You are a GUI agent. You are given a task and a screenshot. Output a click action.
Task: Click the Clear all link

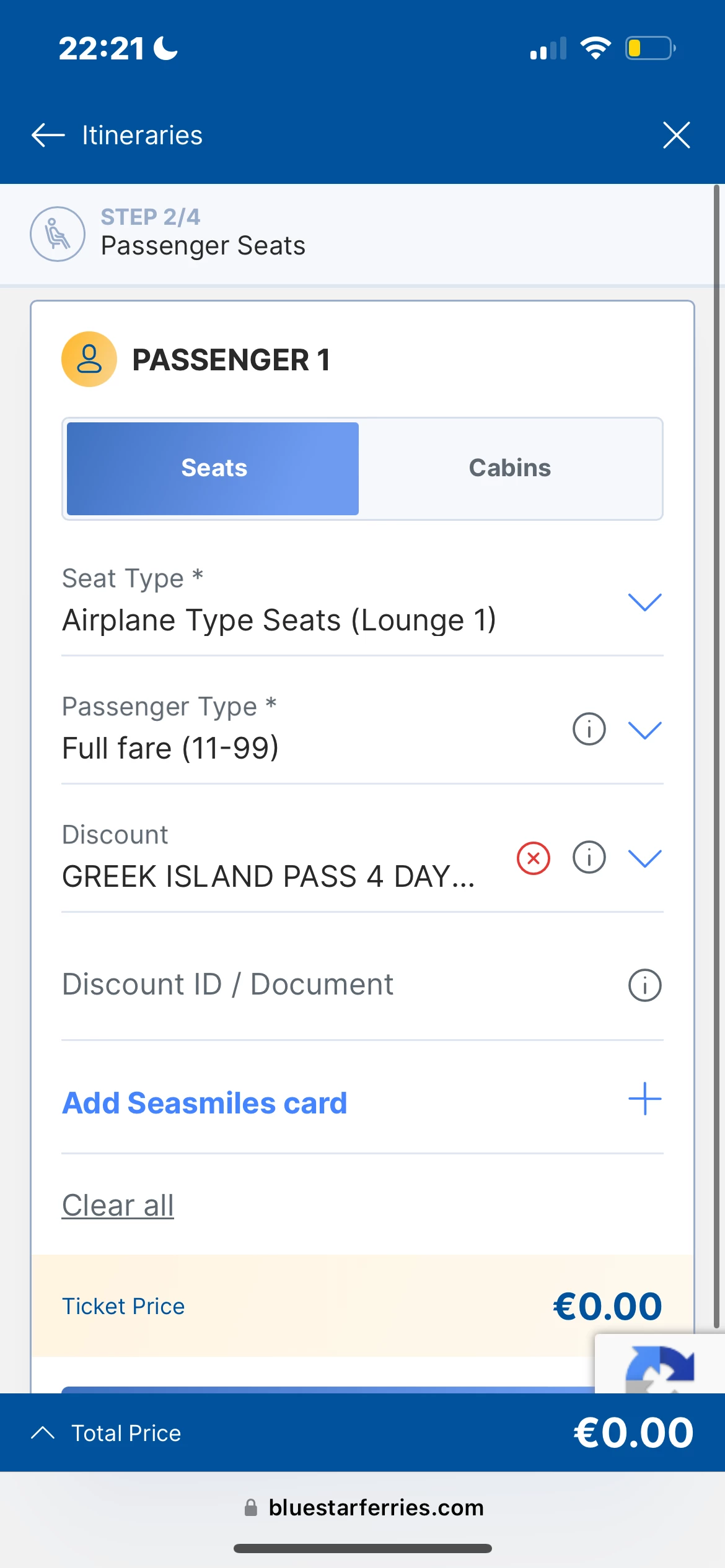pos(118,1205)
